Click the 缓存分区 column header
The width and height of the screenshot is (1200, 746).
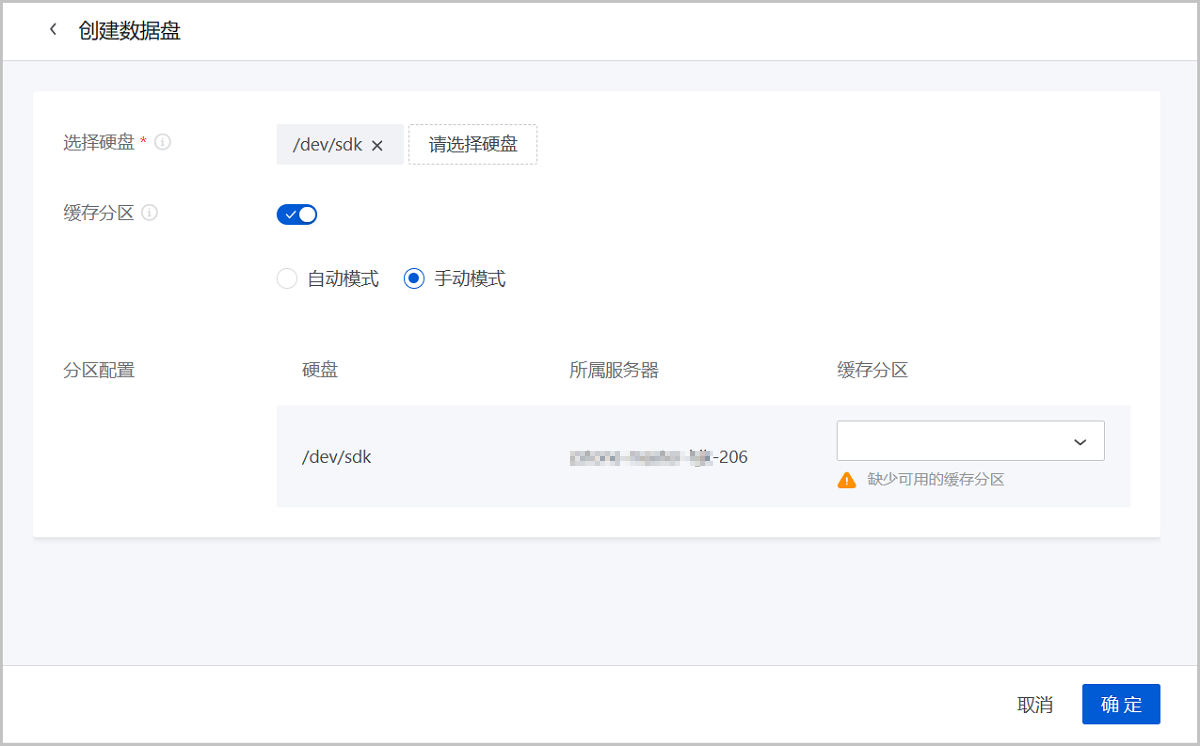pos(872,370)
